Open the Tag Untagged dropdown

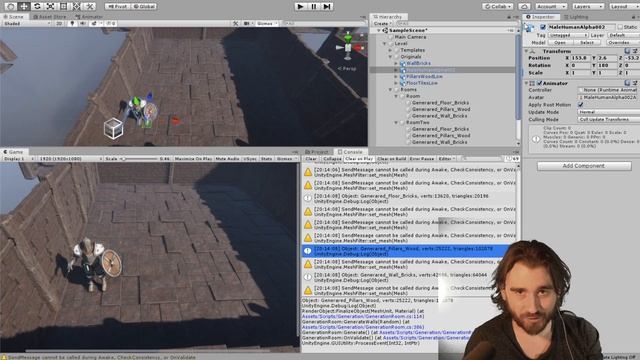[567, 35]
